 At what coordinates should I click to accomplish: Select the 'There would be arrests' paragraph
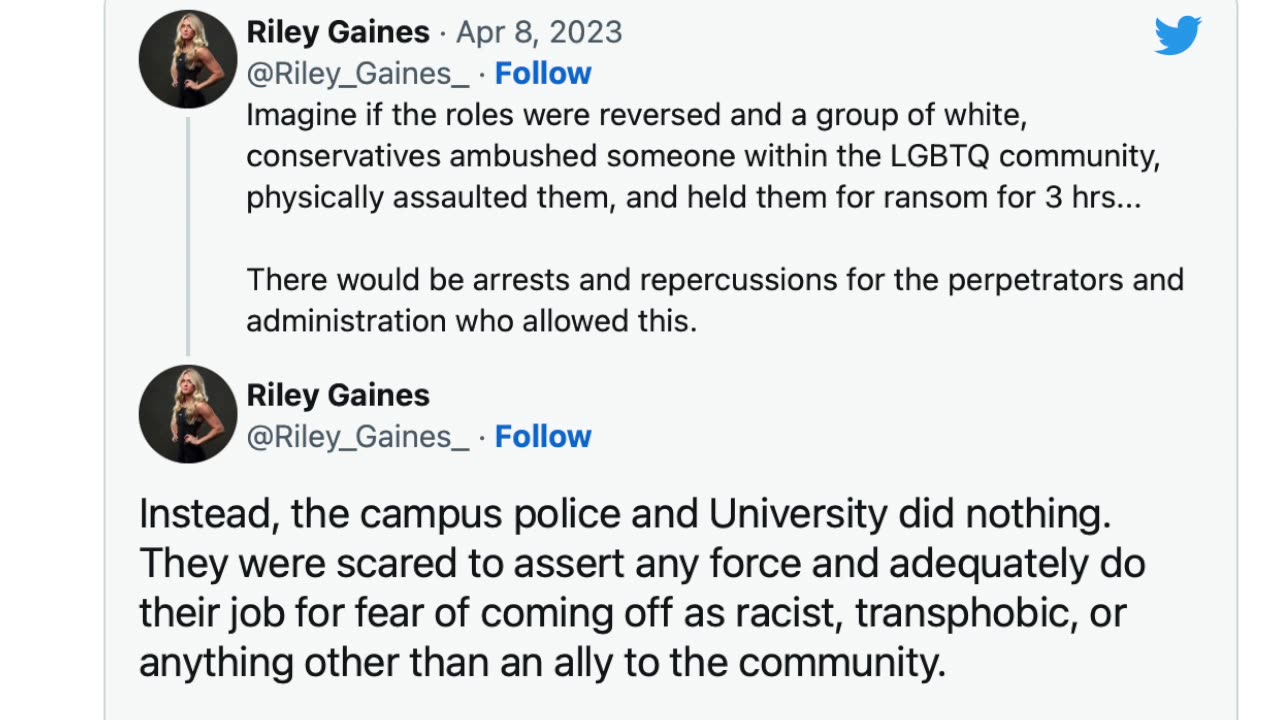pos(715,300)
